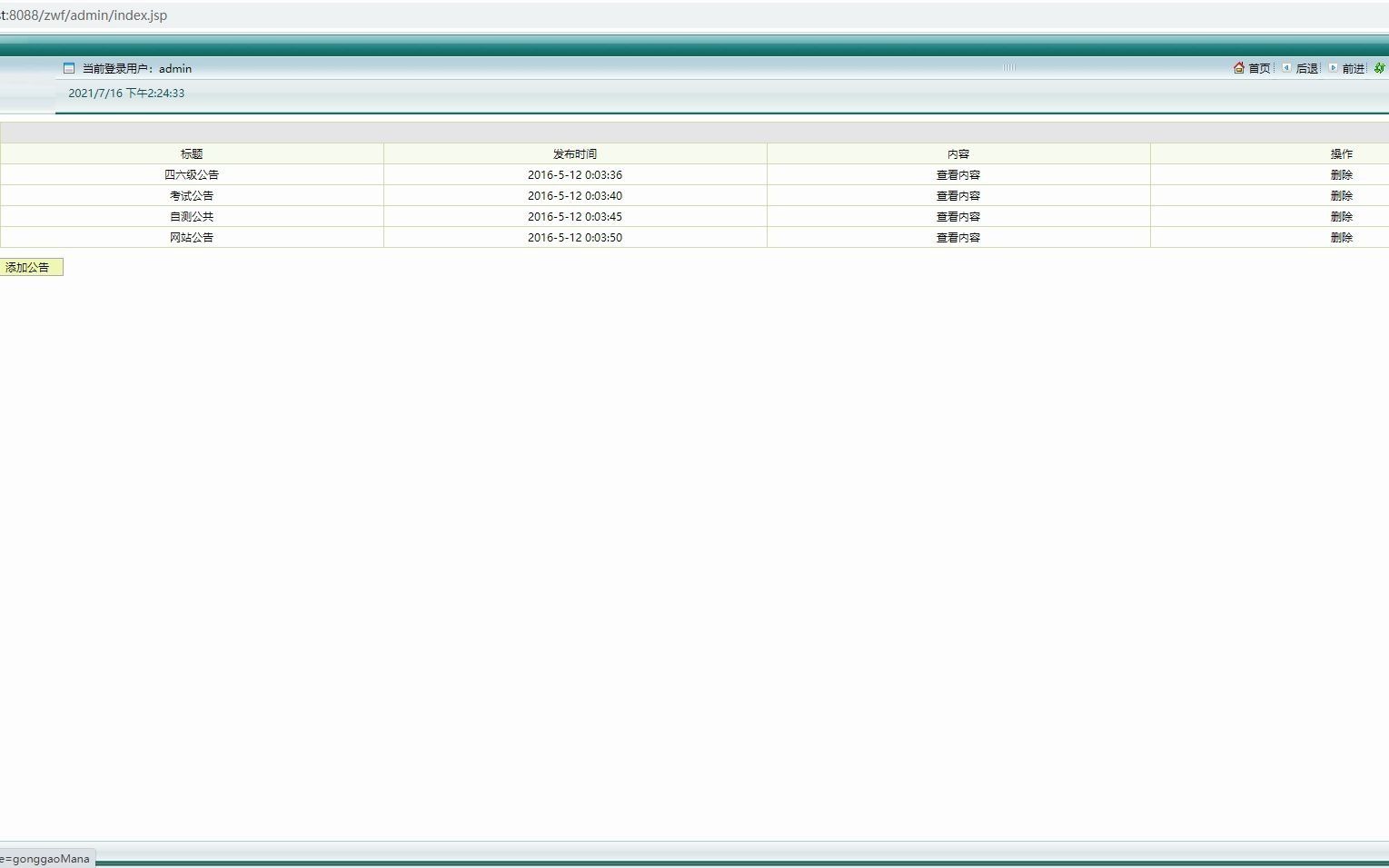Click the panel collapse icon beside 当前登录用户
The image size is (1389, 868).
click(68, 67)
